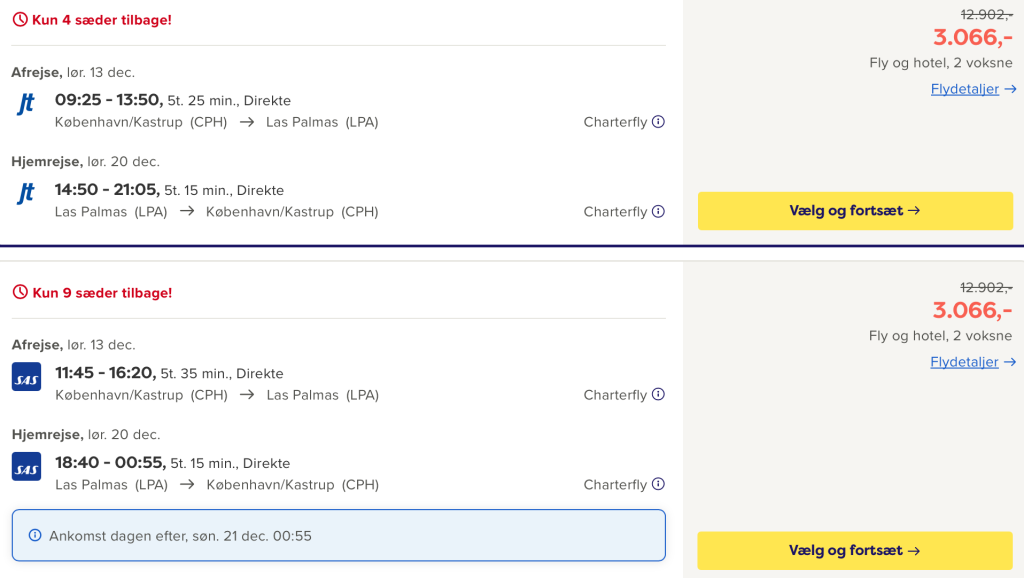Click the Jettime logo on the 09:25 outbound flight
The height and width of the screenshot is (578, 1024).
26,104
